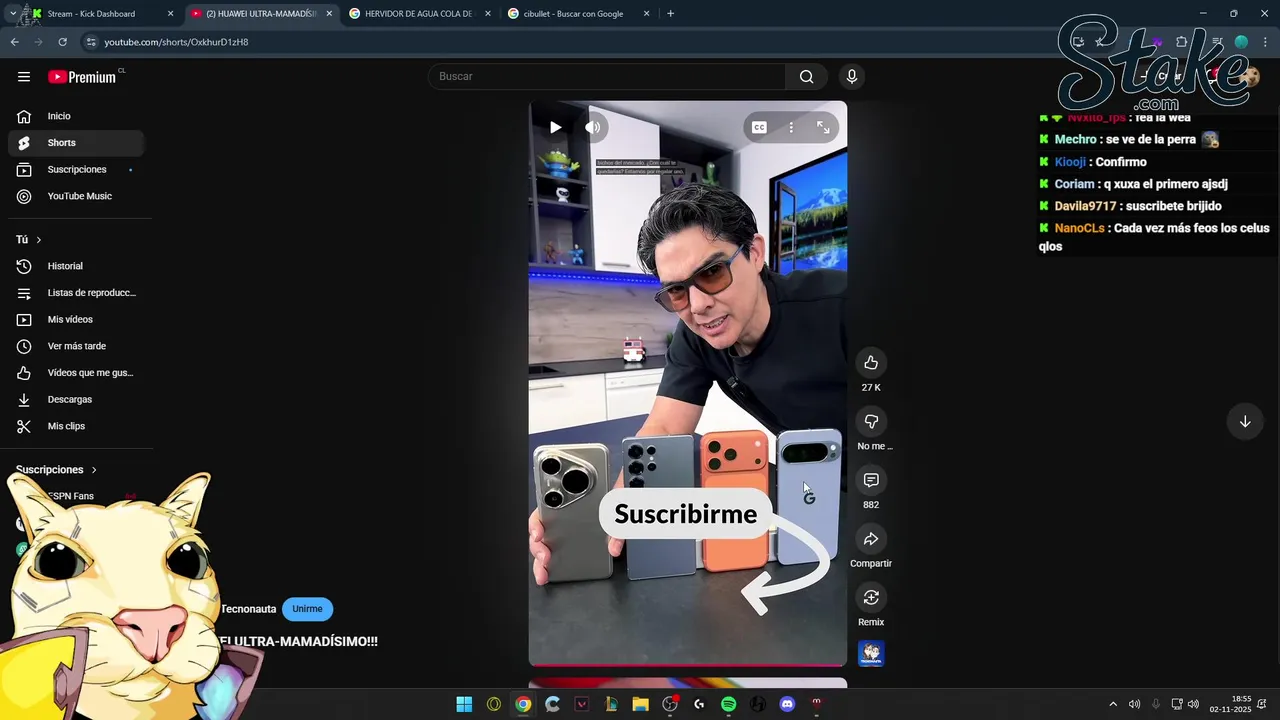Like the Short with thumbs up
The image size is (1280, 720).
871,363
